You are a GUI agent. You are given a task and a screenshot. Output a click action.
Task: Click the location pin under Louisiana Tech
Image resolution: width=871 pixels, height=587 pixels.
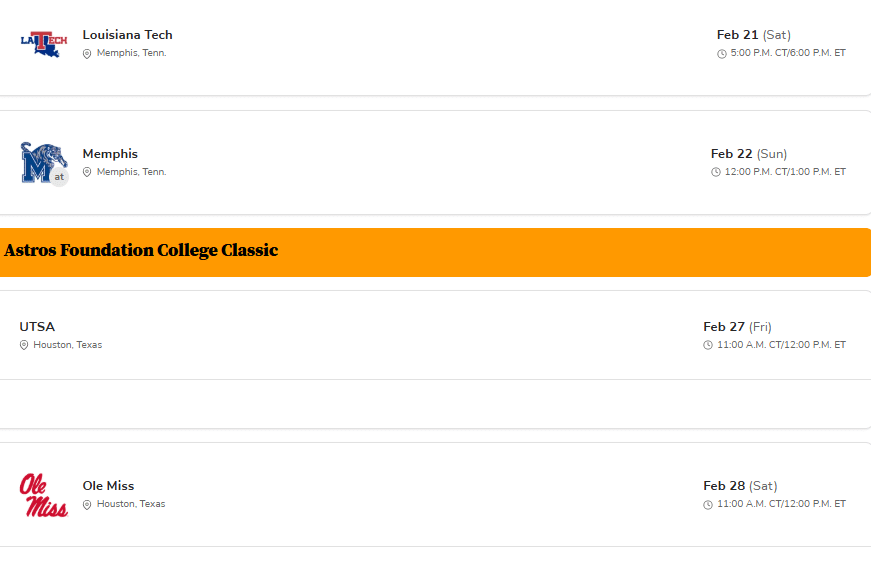pos(87,53)
